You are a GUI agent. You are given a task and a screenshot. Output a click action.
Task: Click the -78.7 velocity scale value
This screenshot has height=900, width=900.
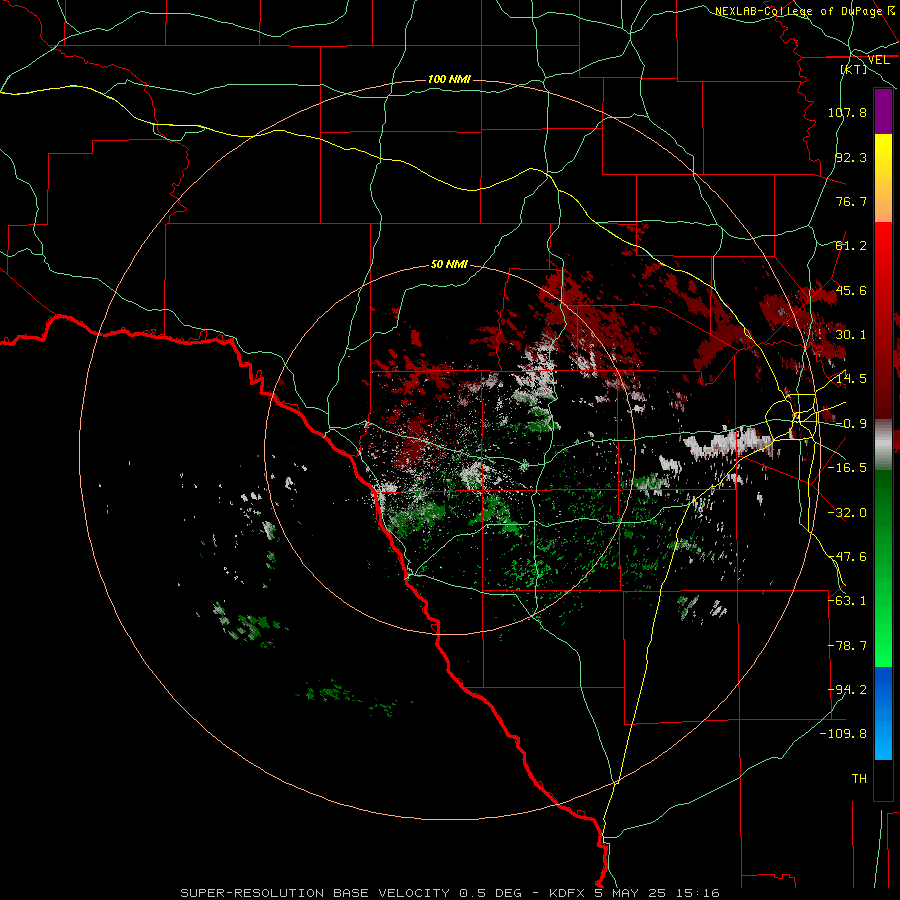click(x=847, y=646)
